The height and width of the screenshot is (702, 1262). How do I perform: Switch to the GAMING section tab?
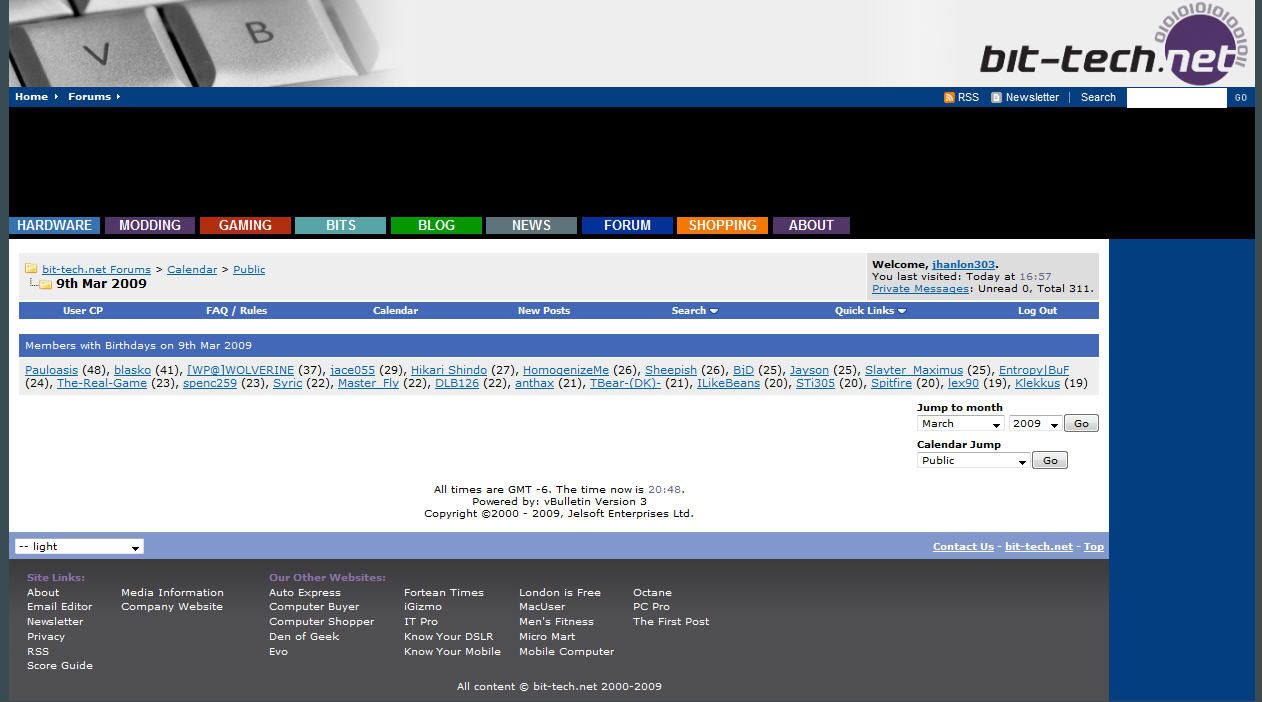click(245, 226)
